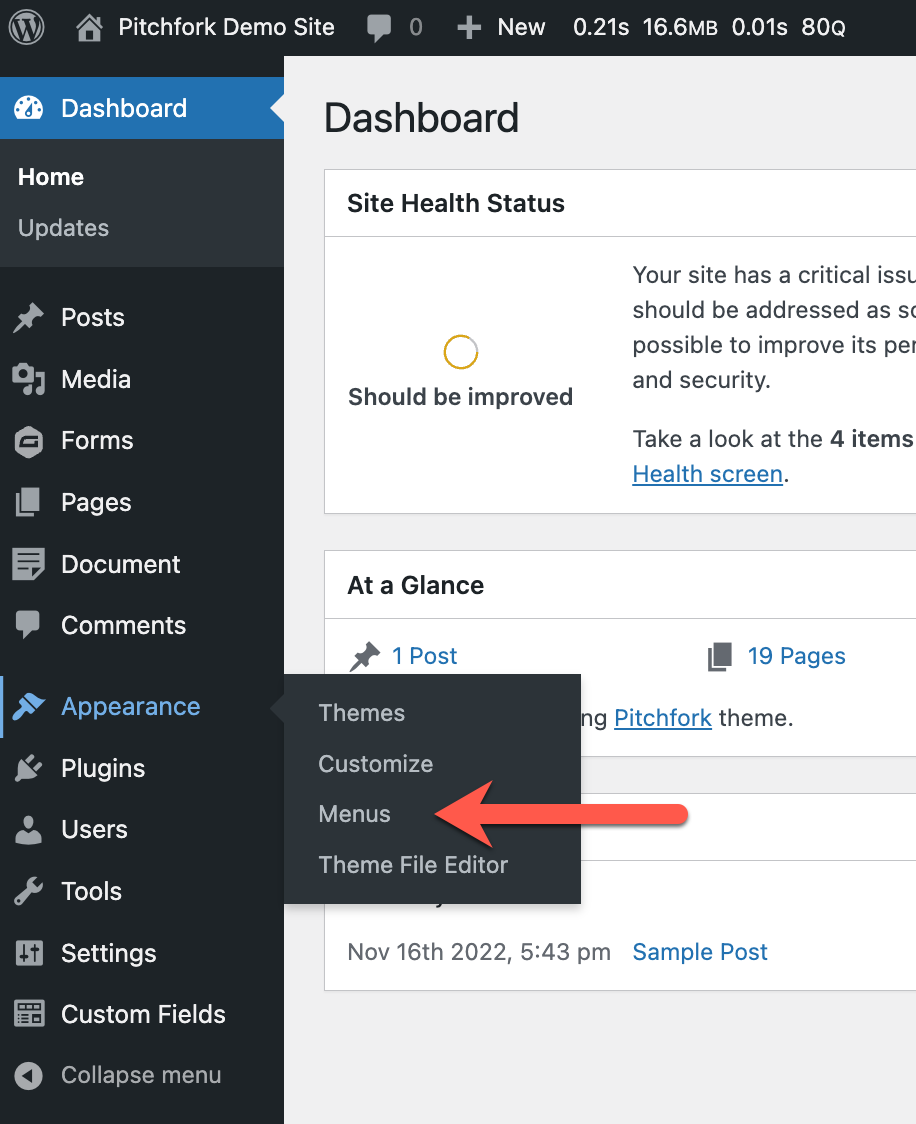Click Customize in the Appearance submenu

375,764
